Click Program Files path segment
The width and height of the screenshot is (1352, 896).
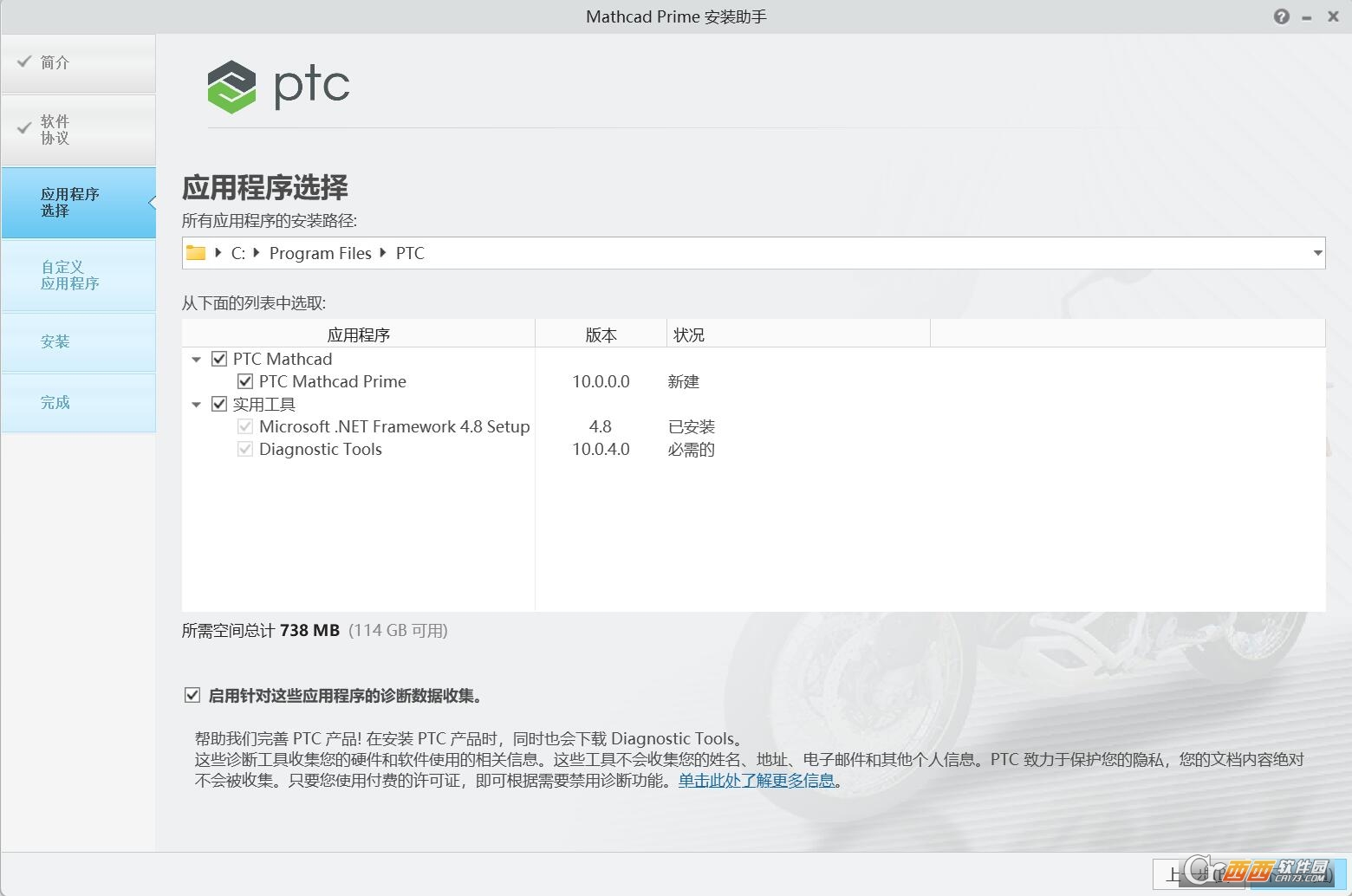321,253
